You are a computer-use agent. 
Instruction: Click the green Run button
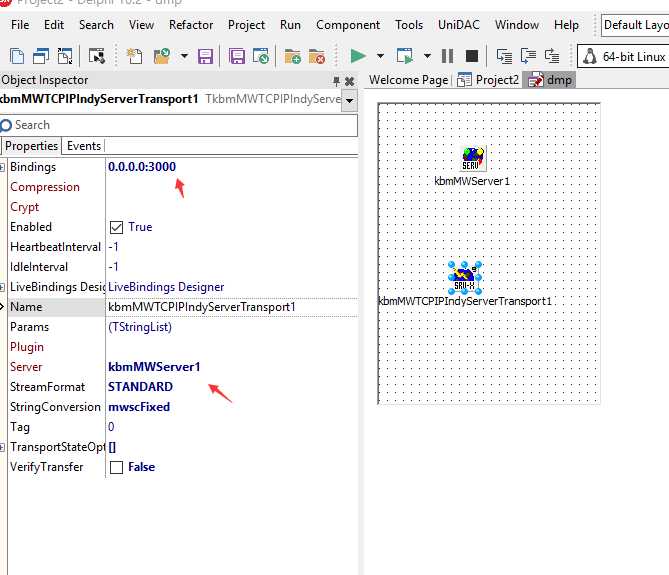click(358, 56)
